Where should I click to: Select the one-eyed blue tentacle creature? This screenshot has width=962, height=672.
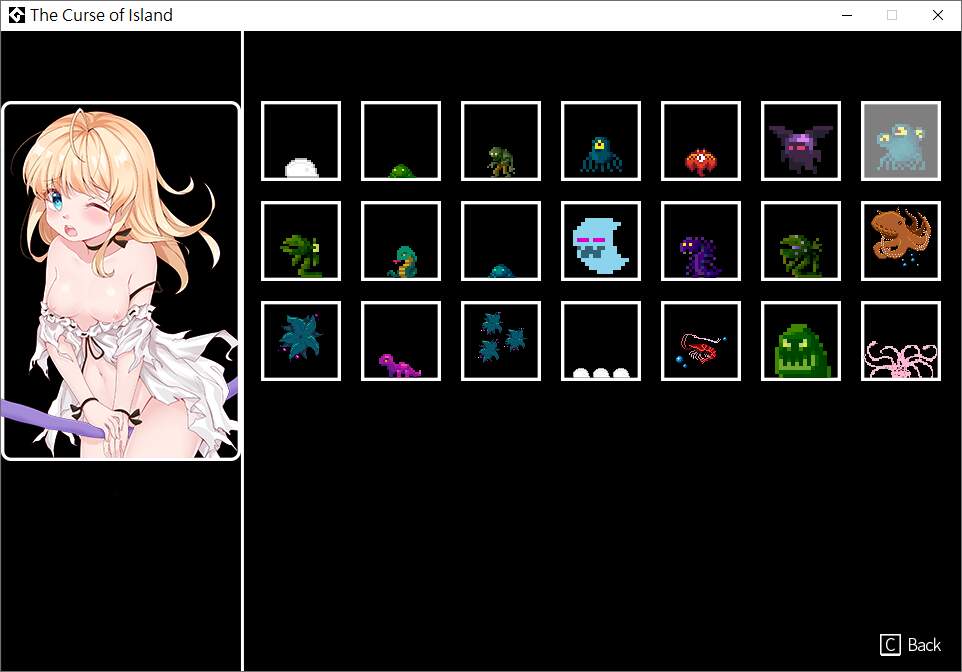601,141
